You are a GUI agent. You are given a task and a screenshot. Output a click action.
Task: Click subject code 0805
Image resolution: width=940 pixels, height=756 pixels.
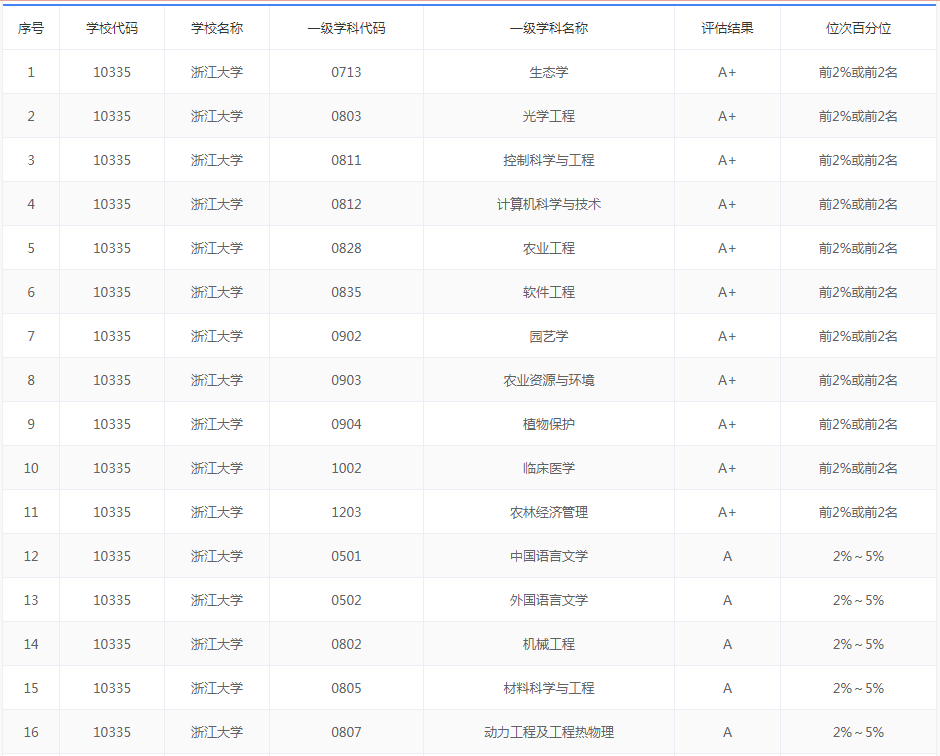[x=347, y=688]
